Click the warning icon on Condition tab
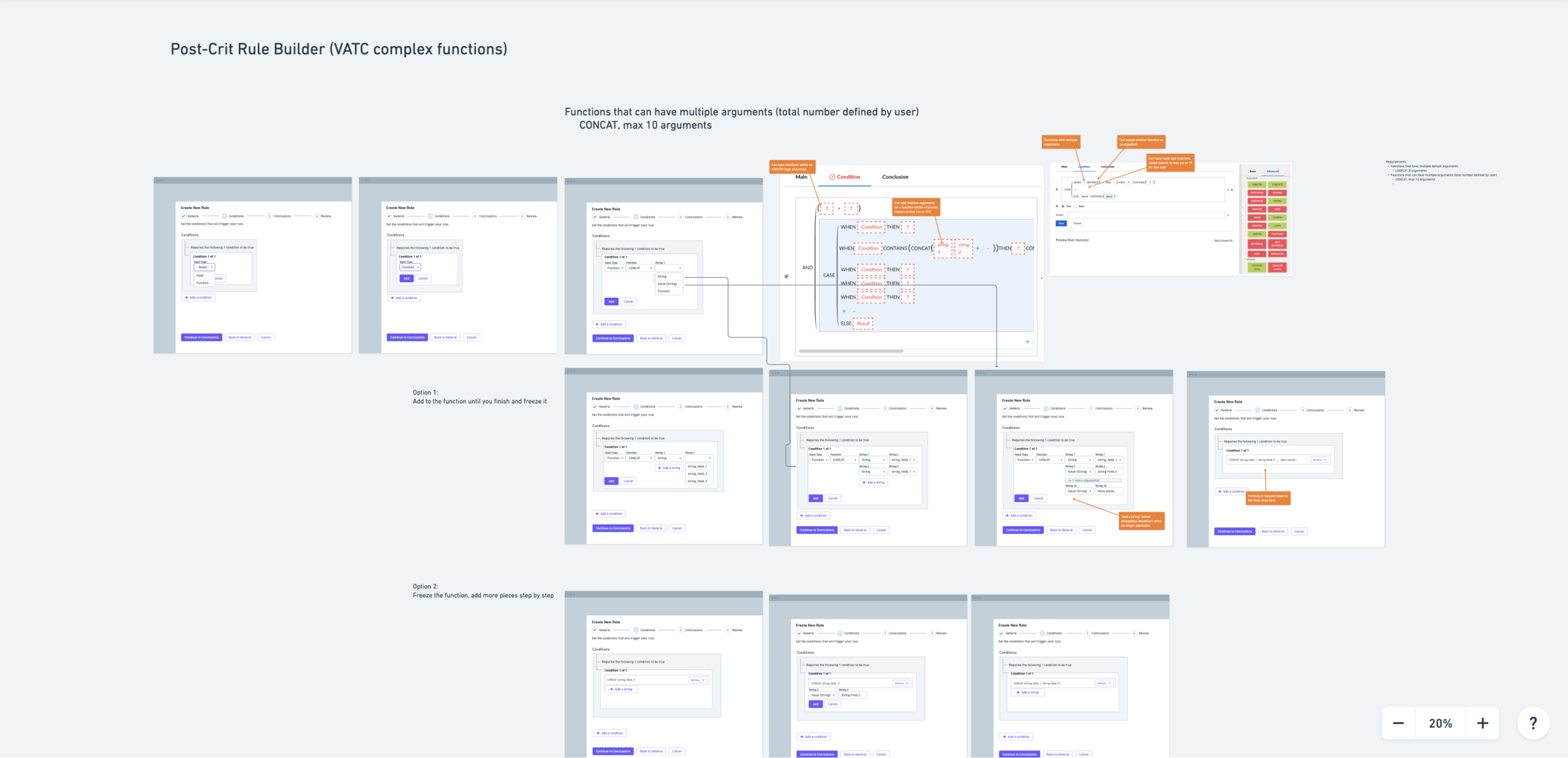Viewport: 1568px width, 758px height. point(832,177)
